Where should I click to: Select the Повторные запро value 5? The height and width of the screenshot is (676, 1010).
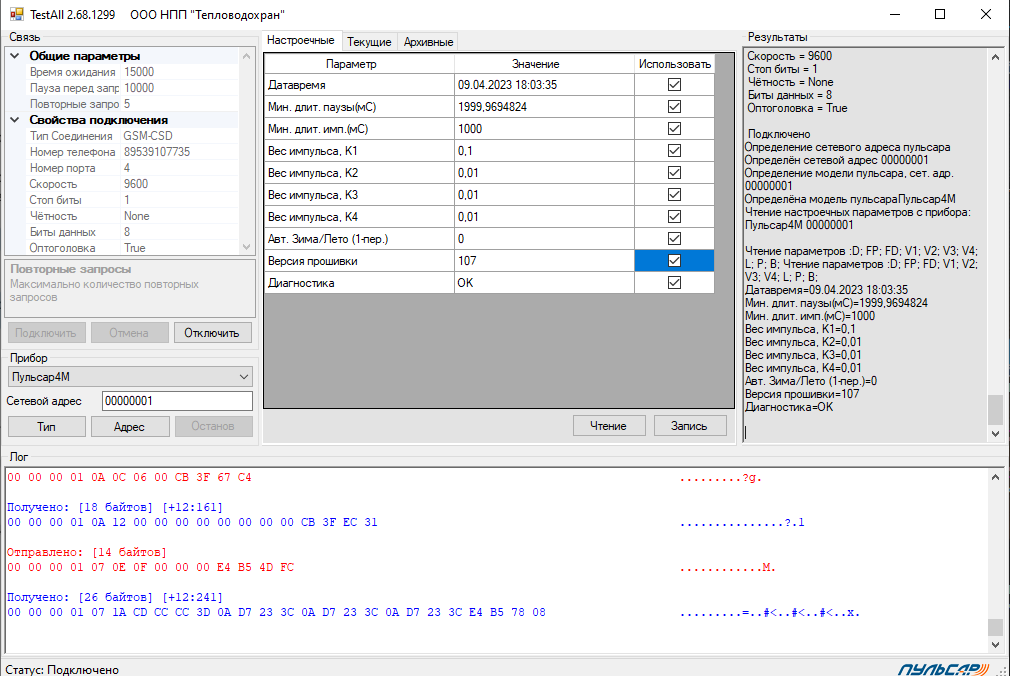(x=127, y=104)
